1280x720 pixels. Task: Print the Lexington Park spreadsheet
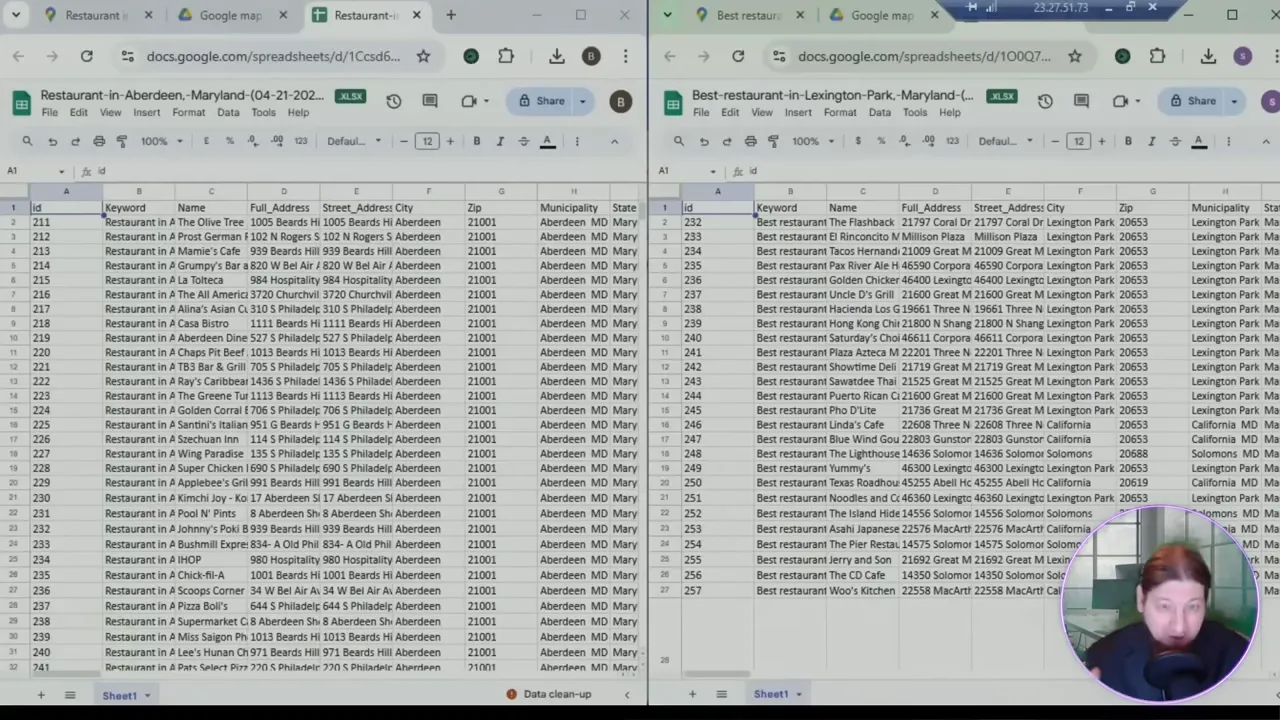750,141
